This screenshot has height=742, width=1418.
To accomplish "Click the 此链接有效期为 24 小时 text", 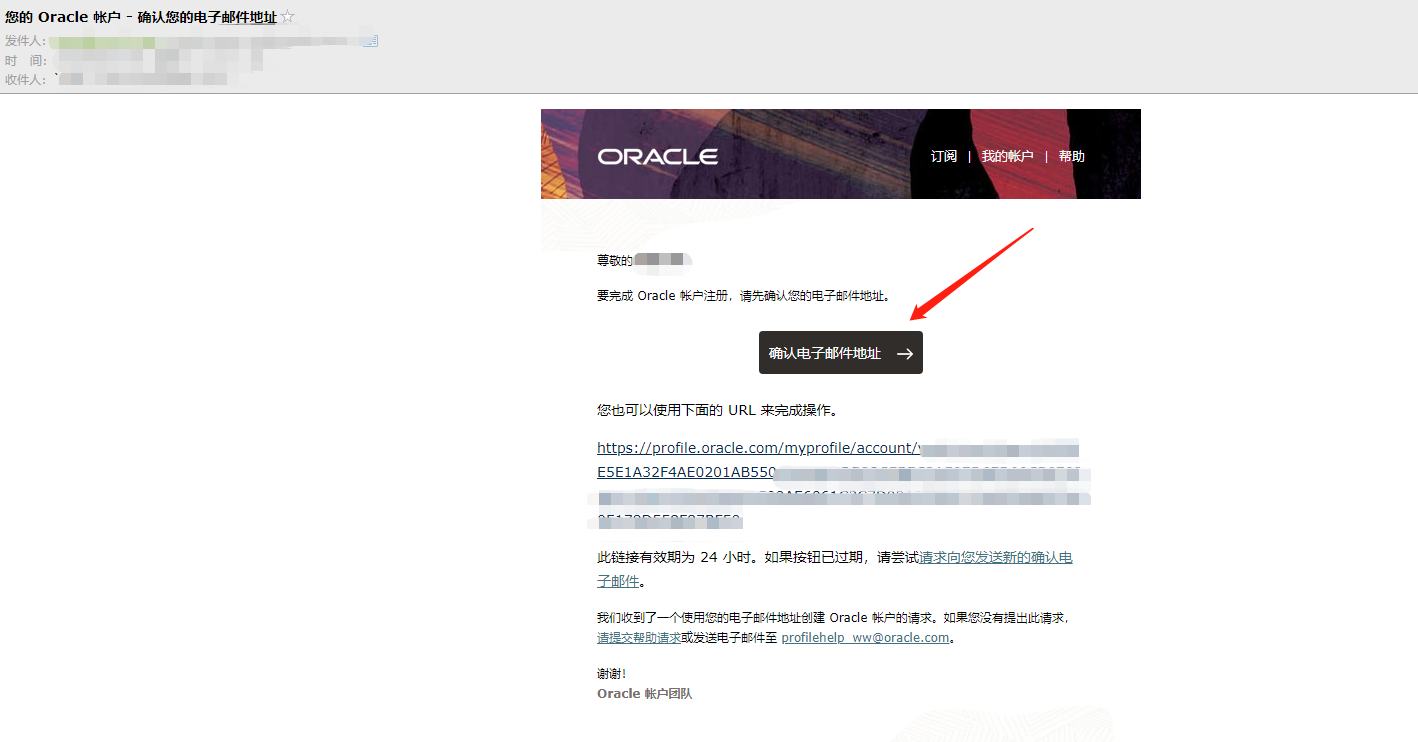I will point(675,558).
